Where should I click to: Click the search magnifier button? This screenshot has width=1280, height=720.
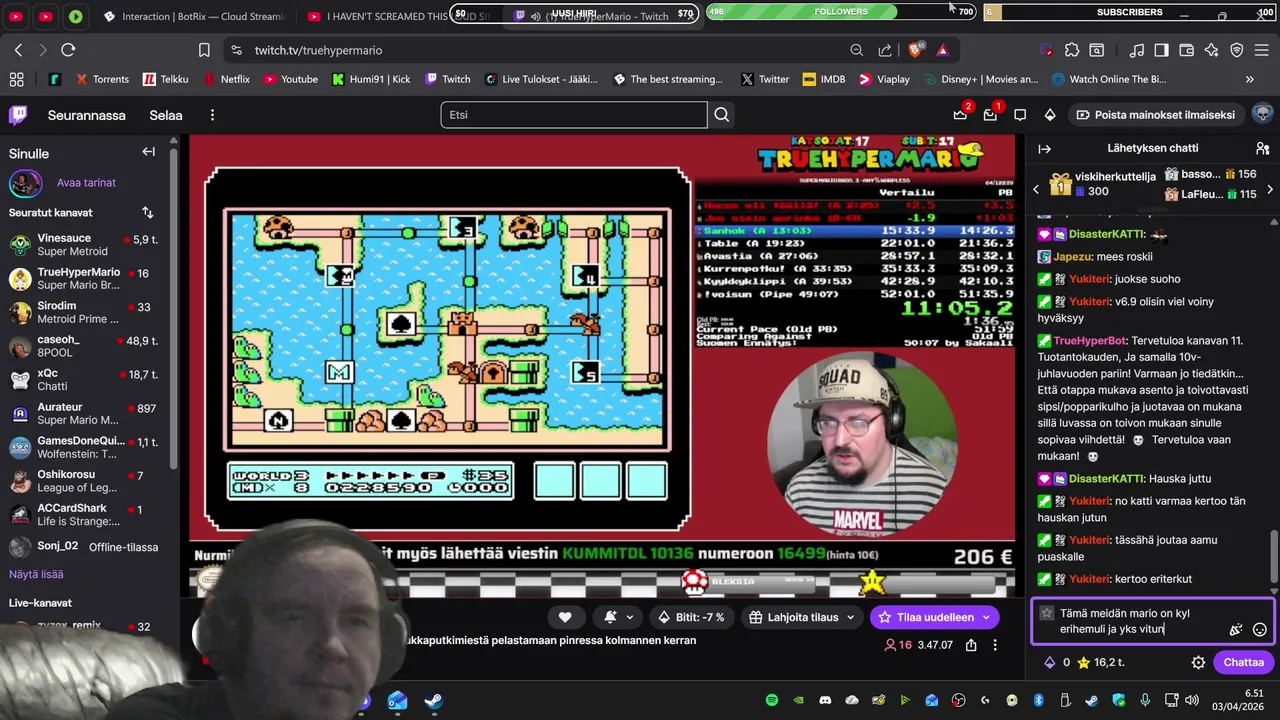[x=722, y=115]
